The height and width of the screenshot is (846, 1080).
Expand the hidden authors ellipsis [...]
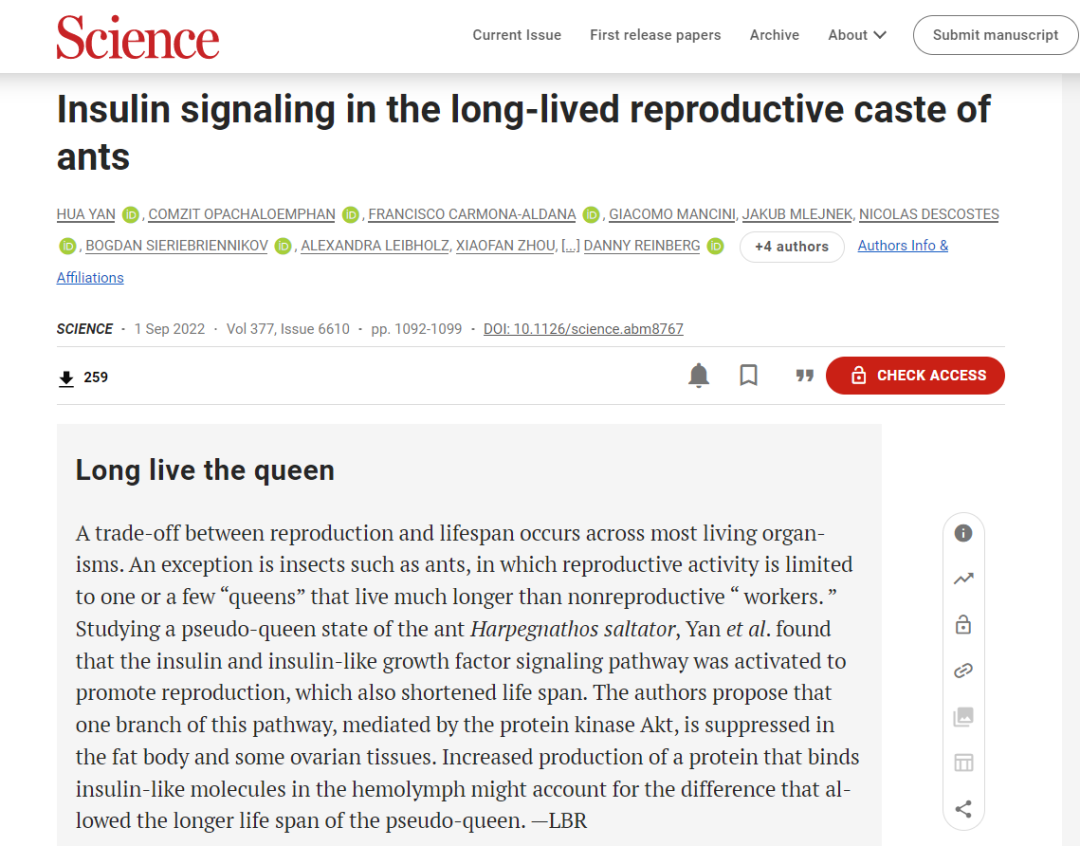[570, 246]
